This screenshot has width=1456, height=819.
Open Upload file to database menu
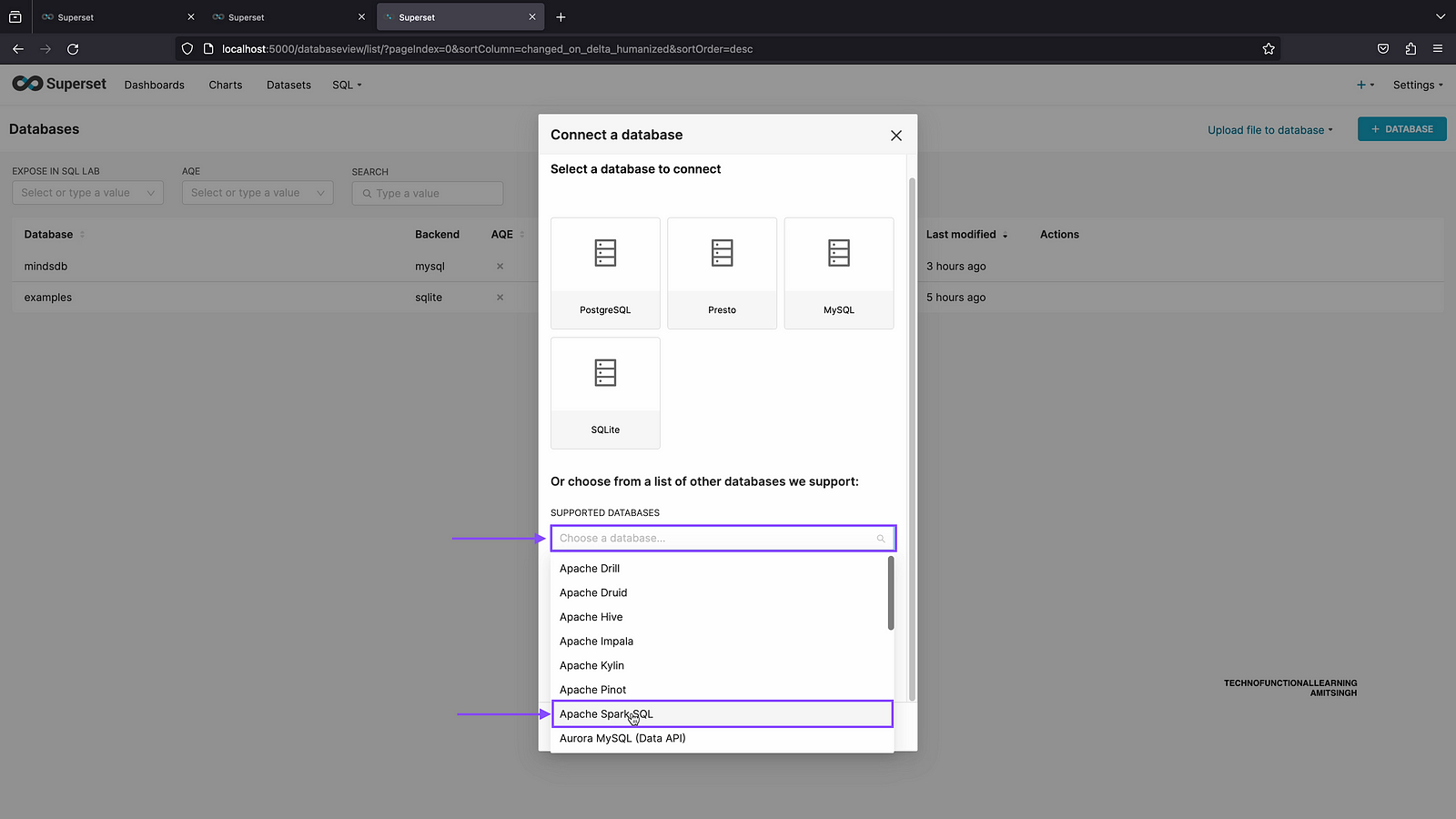(1269, 130)
